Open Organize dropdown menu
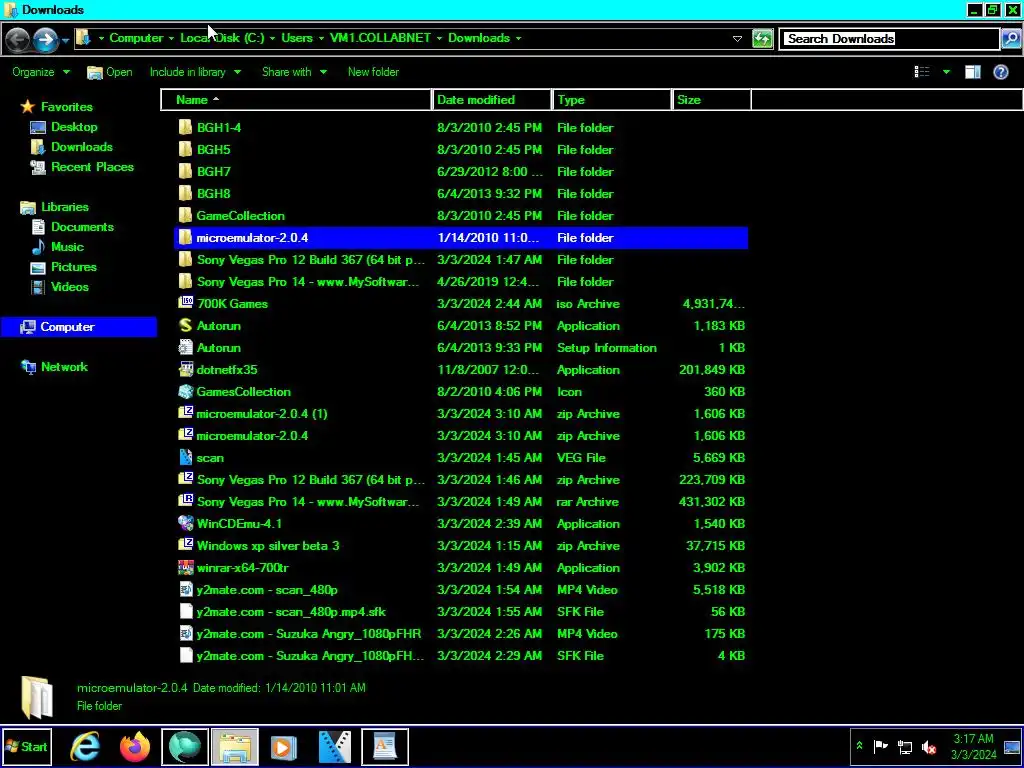The height and width of the screenshot is (768, 1024). pos(40,72)
